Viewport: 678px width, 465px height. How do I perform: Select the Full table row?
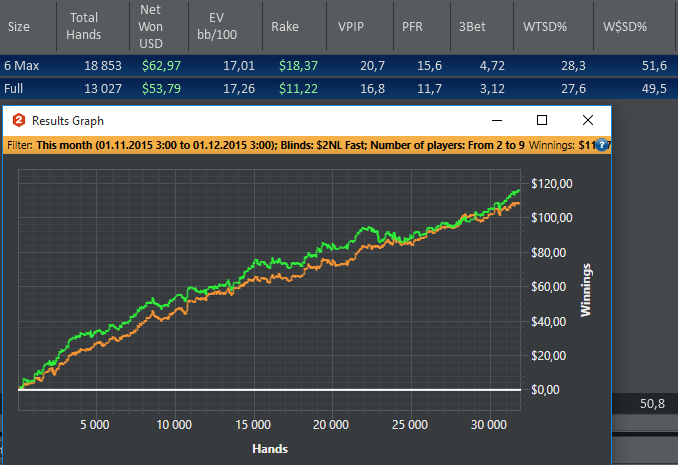[339, 89]
